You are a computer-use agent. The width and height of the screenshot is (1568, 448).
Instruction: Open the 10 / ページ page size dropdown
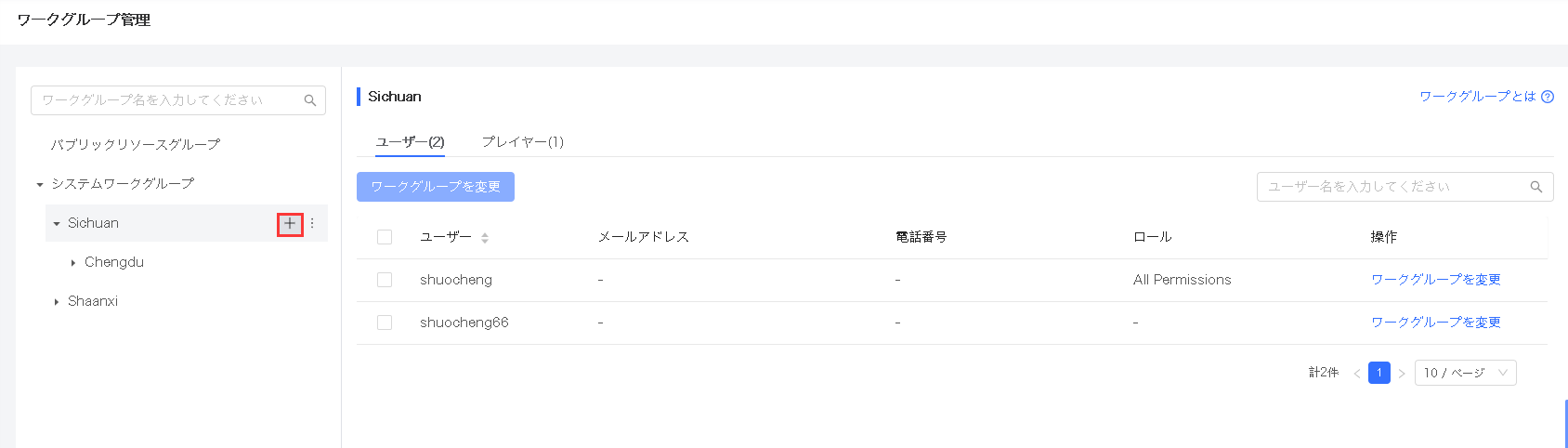click(x=1465, y=373)
